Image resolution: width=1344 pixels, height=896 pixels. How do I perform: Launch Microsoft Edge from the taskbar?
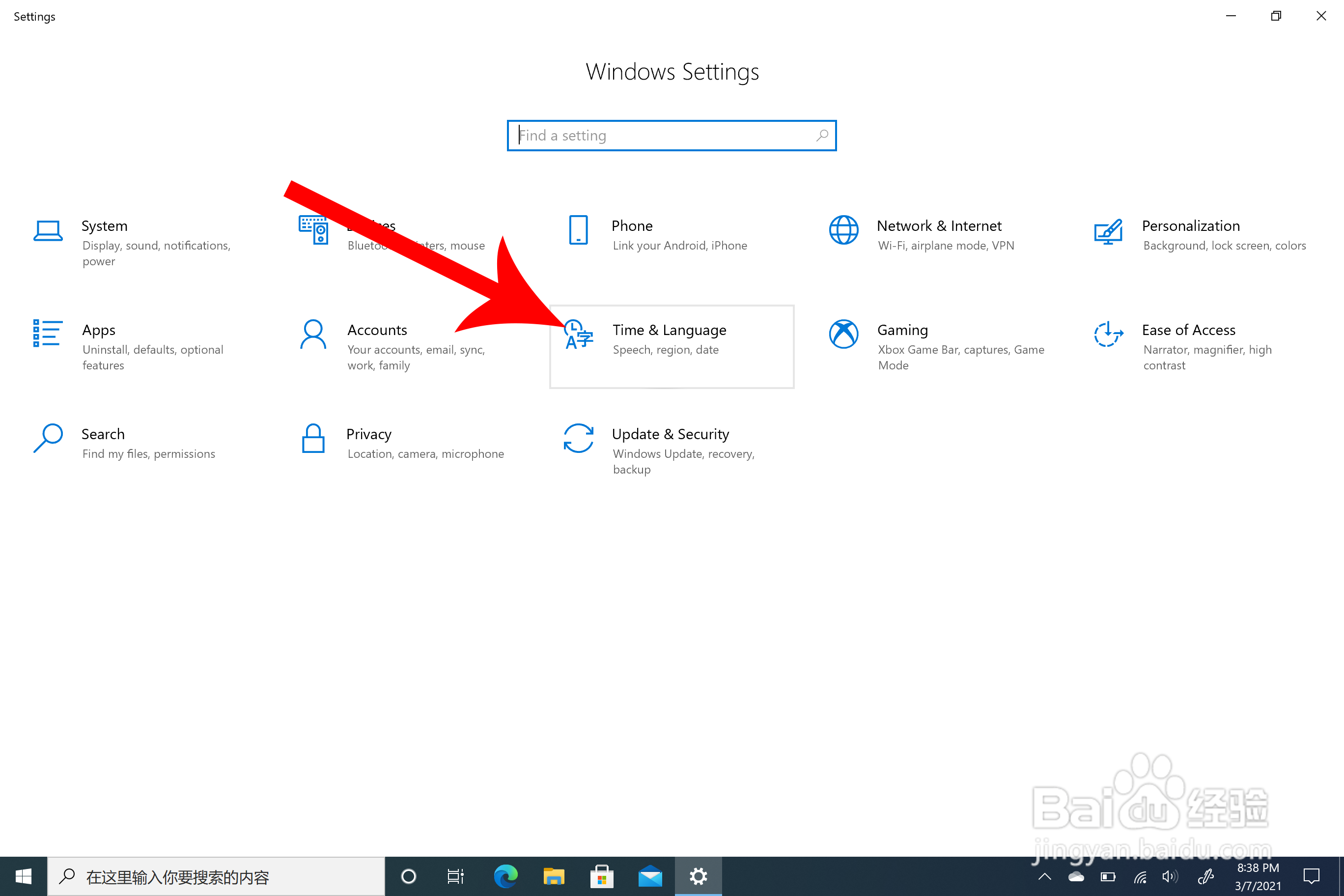(x=505, y=876)
